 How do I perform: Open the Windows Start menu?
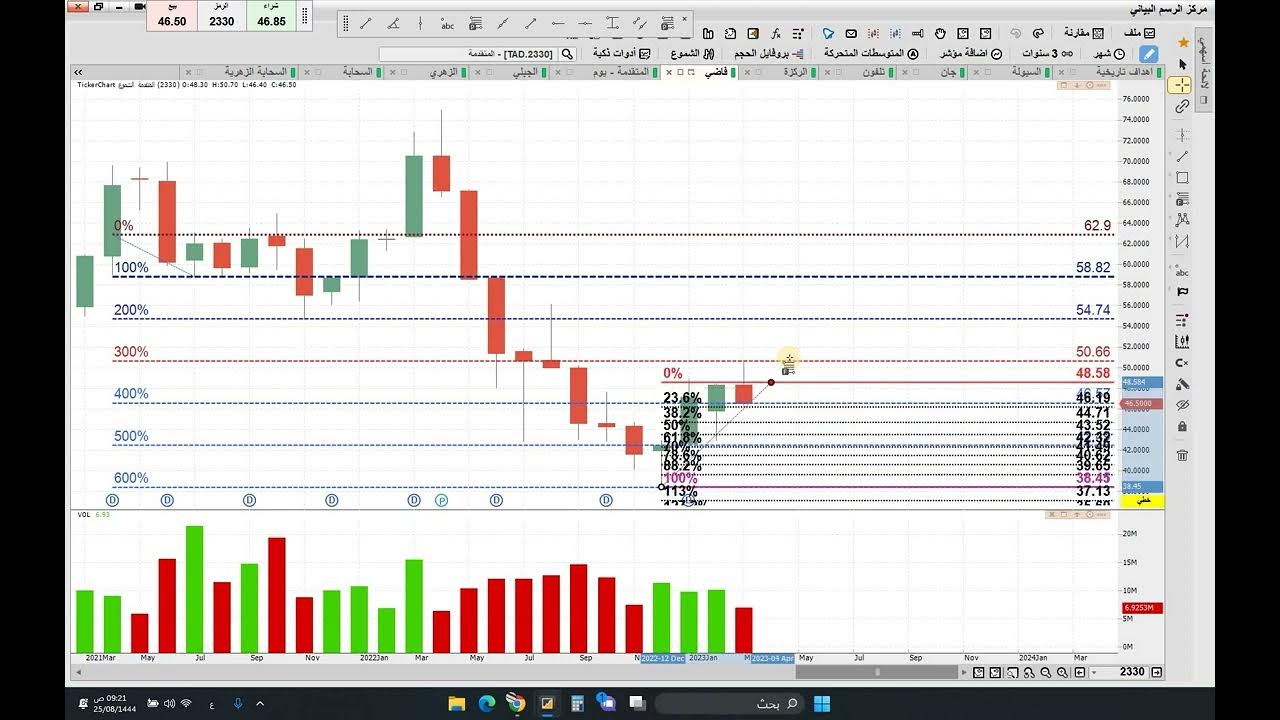[x=821, y=703]
